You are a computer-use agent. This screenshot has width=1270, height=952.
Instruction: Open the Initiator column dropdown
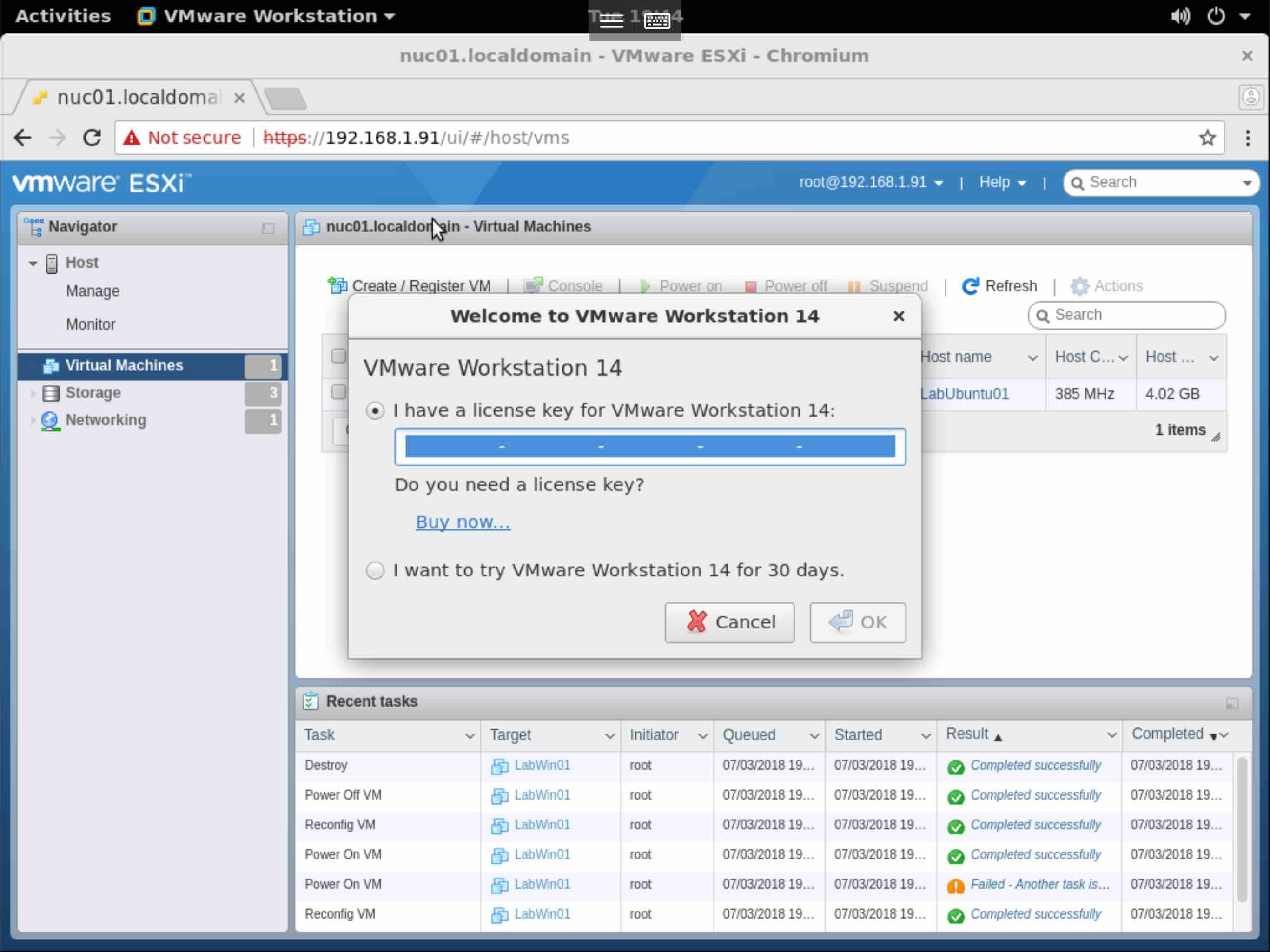pos(702,736)
